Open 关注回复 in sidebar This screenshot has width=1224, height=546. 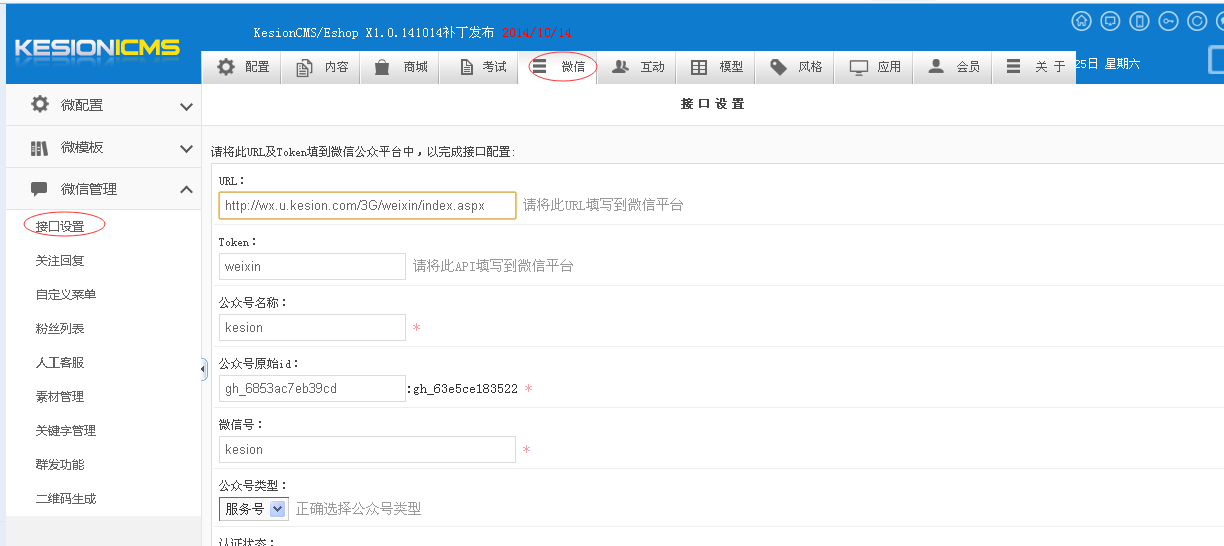[x=60, y=261]
